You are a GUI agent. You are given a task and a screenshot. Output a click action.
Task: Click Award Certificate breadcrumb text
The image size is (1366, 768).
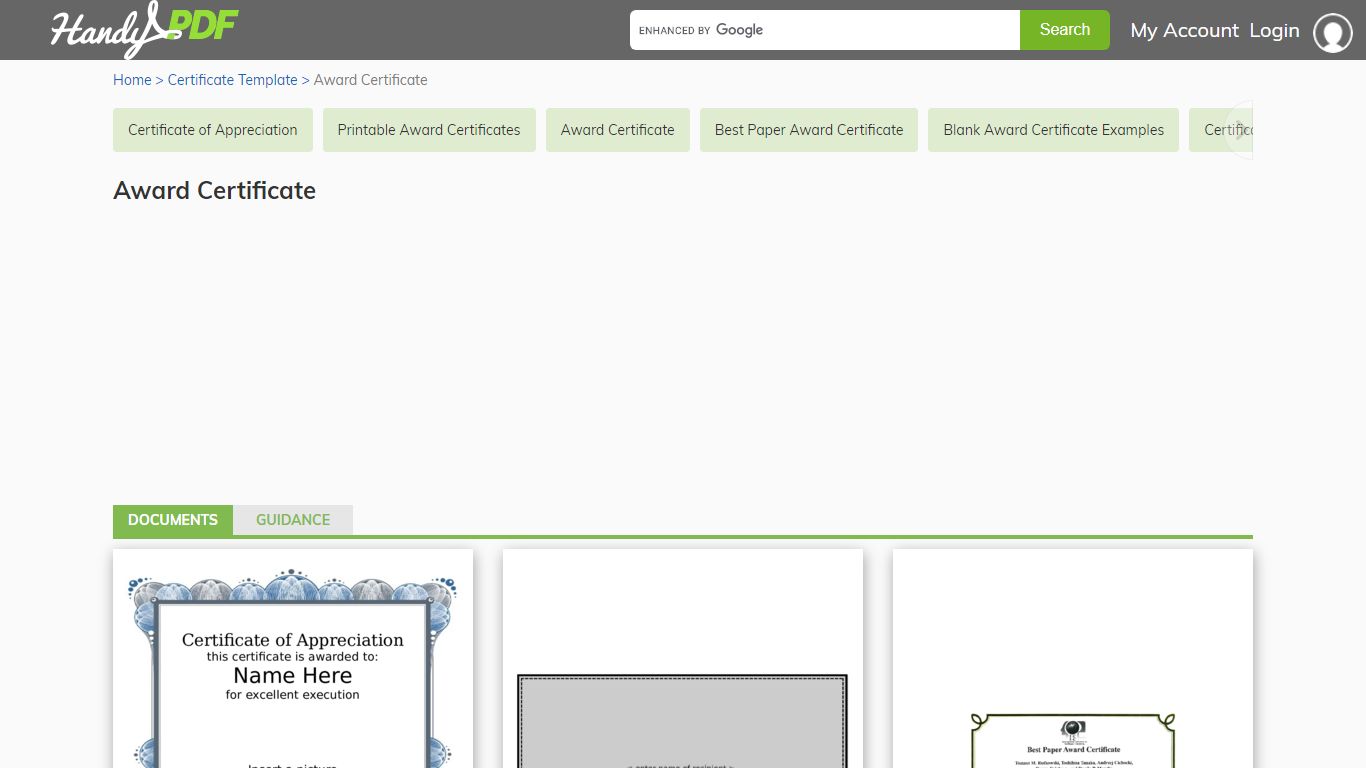click(371, 80)
